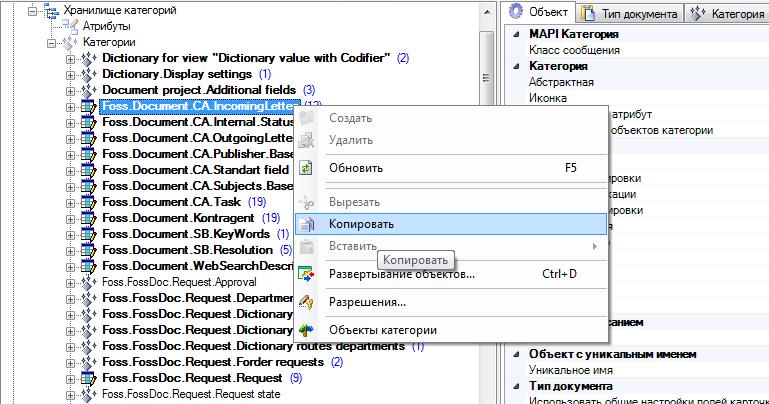Select Копировать from the context menu
Viewport: 769px width, 404px height.
pyautogui.click(x=361, y=224)
